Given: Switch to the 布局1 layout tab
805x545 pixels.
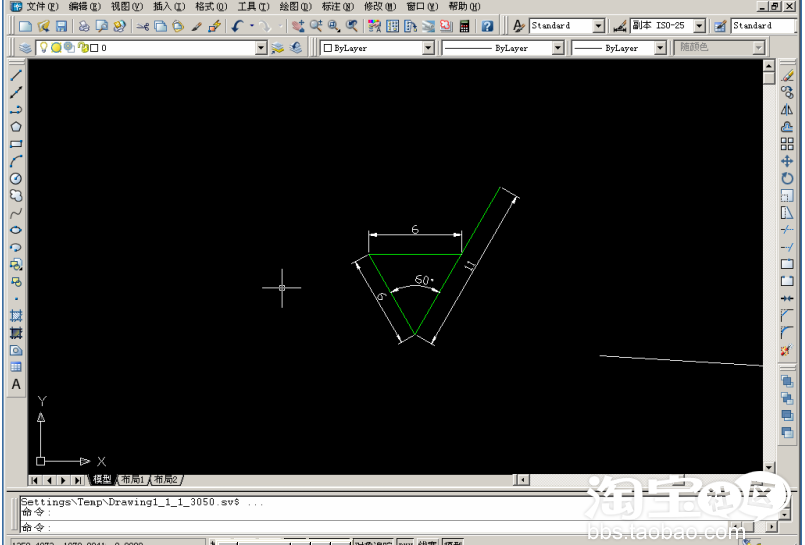Looking at the screenshot, I should pyautogui.click(x=133, y=480).
